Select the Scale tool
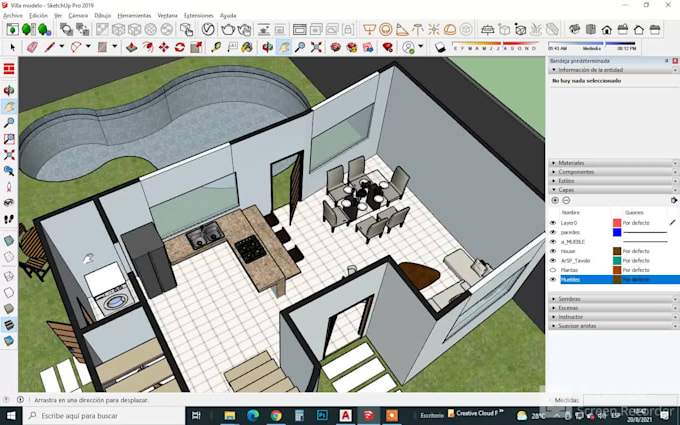 pos(196,47)
